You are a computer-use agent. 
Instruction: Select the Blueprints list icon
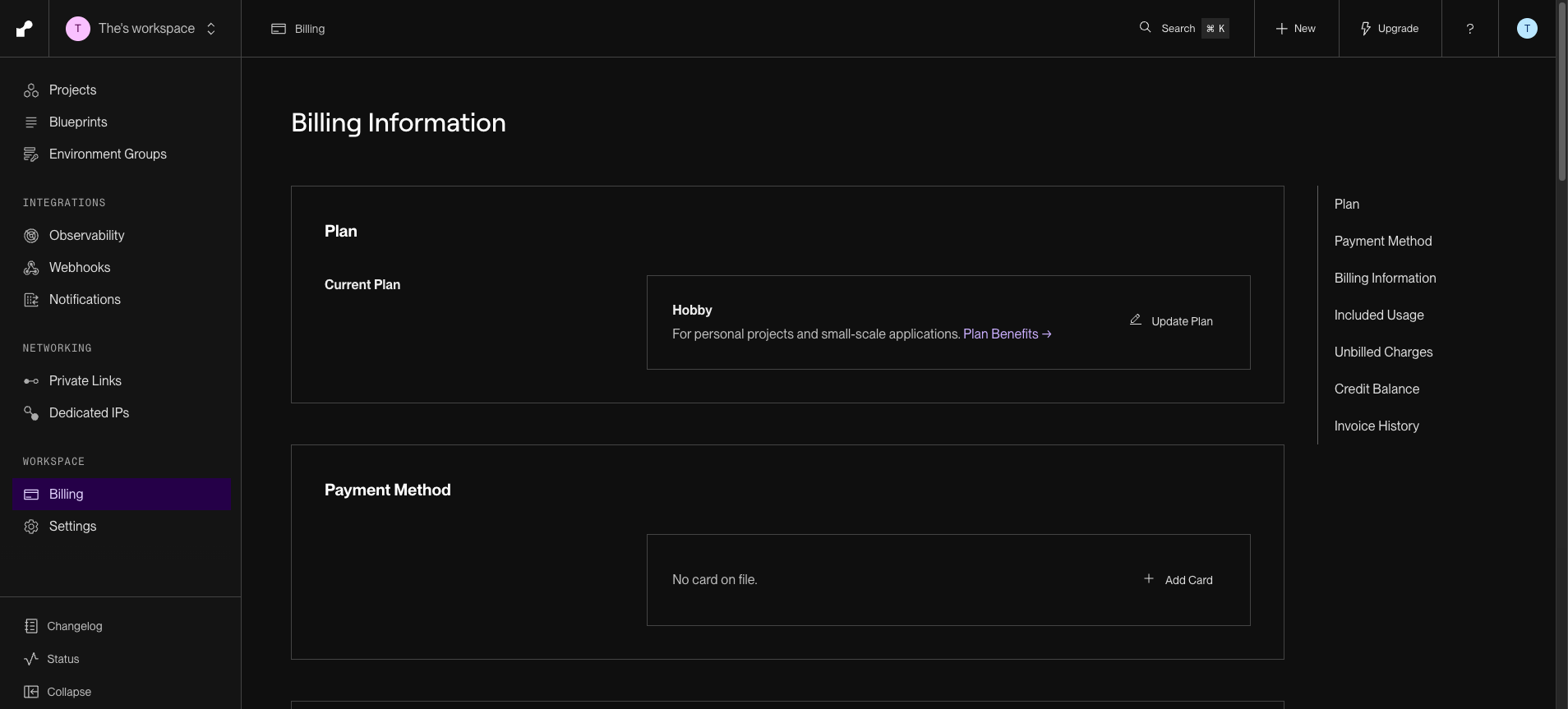[x=31, y=122]
